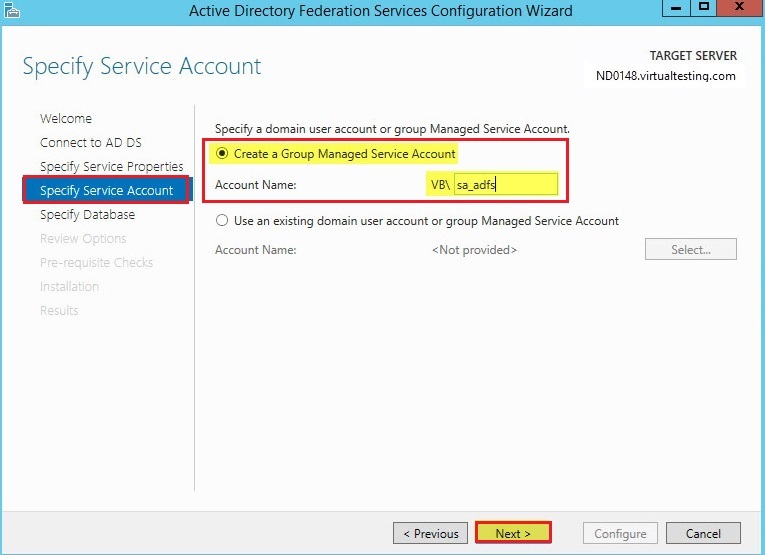
Task: Click the Previous button
Action: pyautogui.click(x=430, y=533)
